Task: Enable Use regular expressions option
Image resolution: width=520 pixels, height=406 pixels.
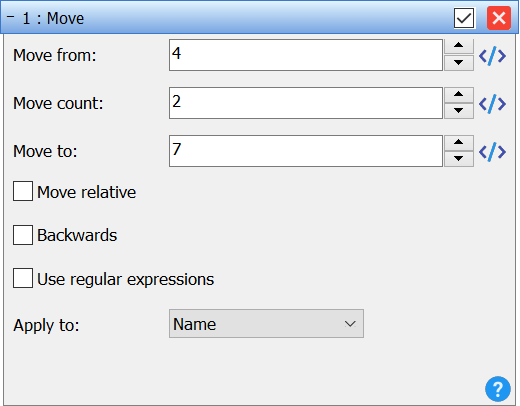Action: coord(23,278)
